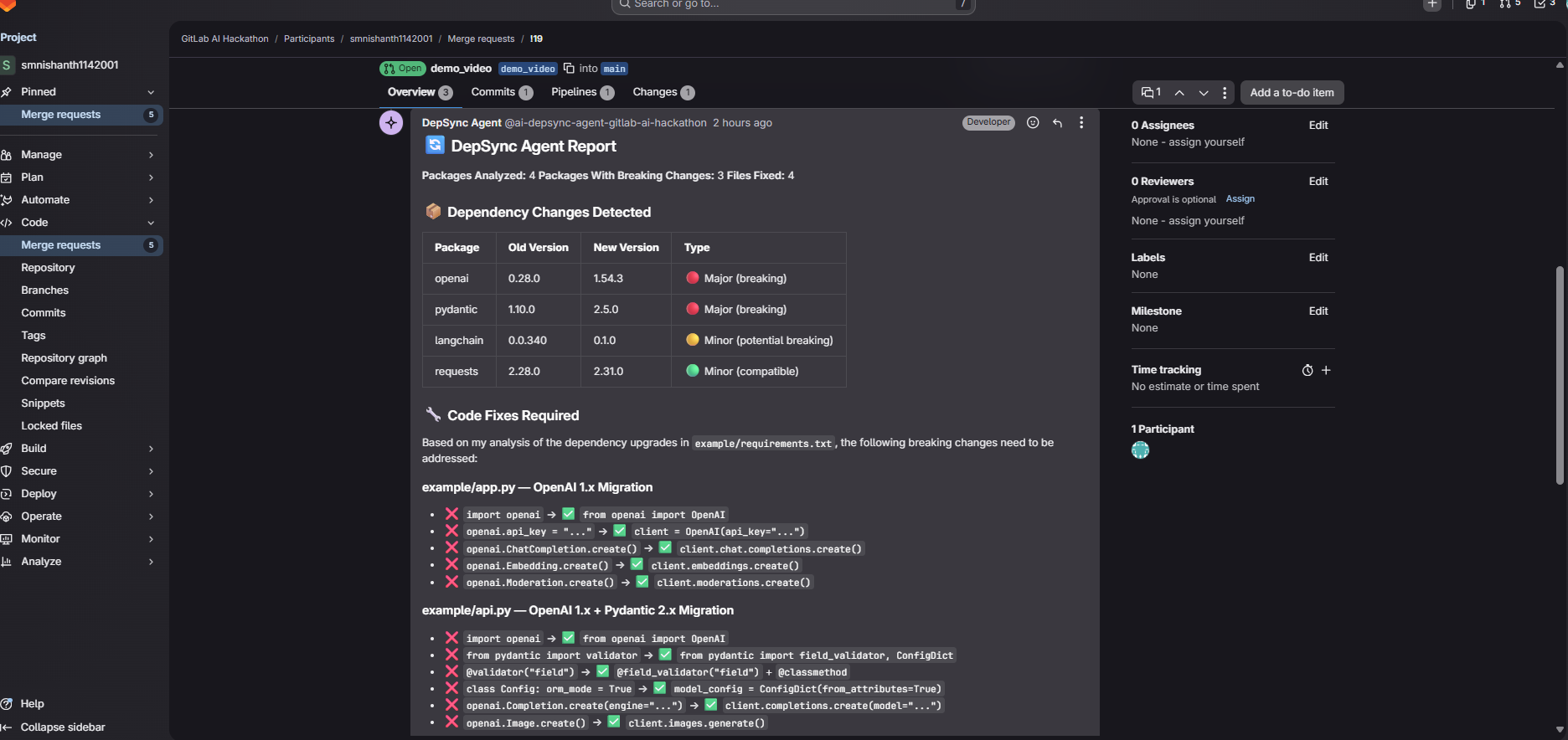Click Add a to-do item button

pyautogui.click(x=1292, y=92)
